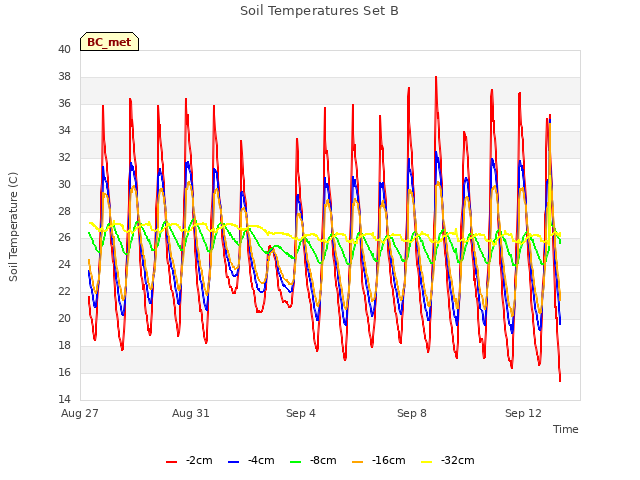Click the 36 y-axis tick label
640x480 pixels.
(64, 103)
